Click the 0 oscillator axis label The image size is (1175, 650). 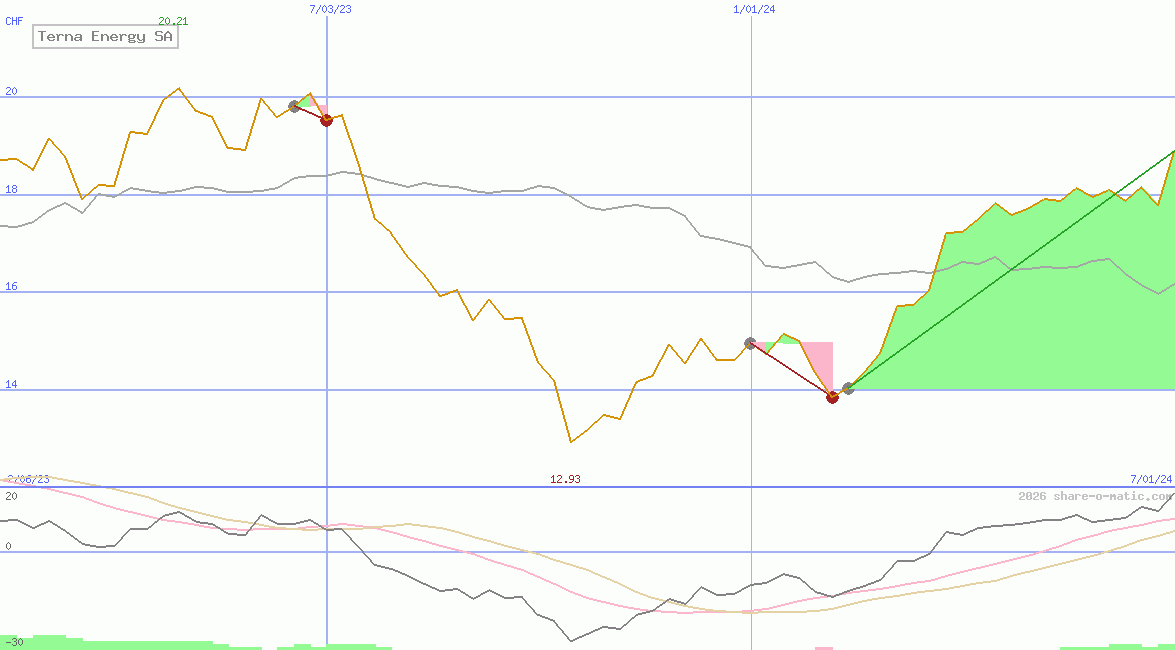(x=8, y=546)
